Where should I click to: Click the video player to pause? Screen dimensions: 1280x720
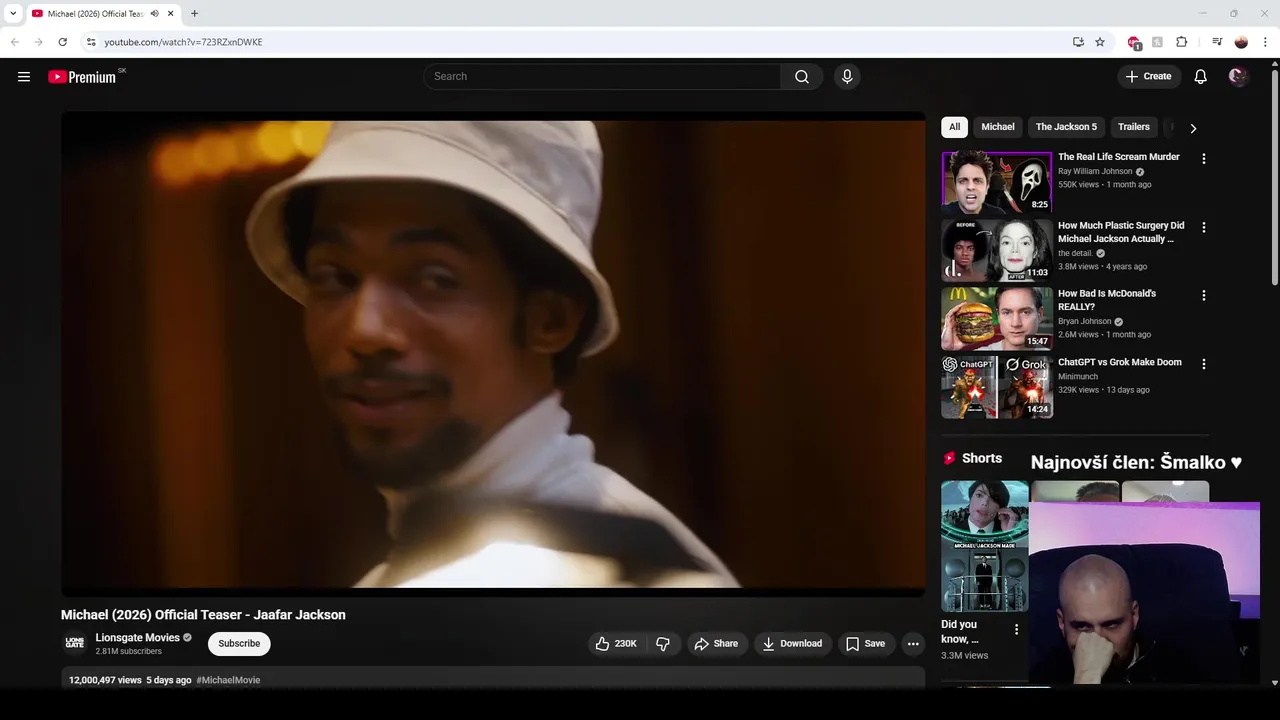[493, 354]
